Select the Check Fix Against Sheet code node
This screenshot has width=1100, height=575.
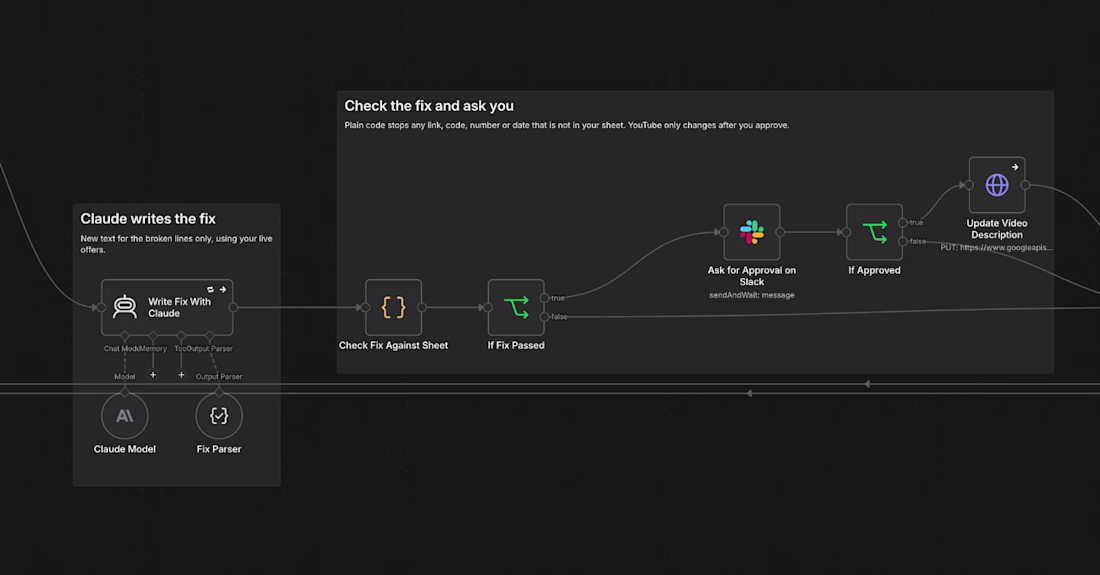point(394,307)
